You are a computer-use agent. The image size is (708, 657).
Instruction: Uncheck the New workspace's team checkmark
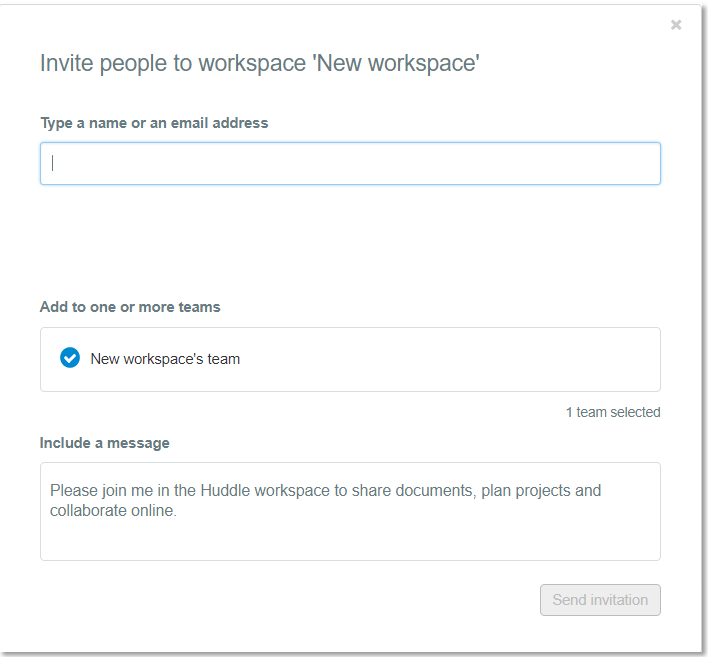[70, 358]
